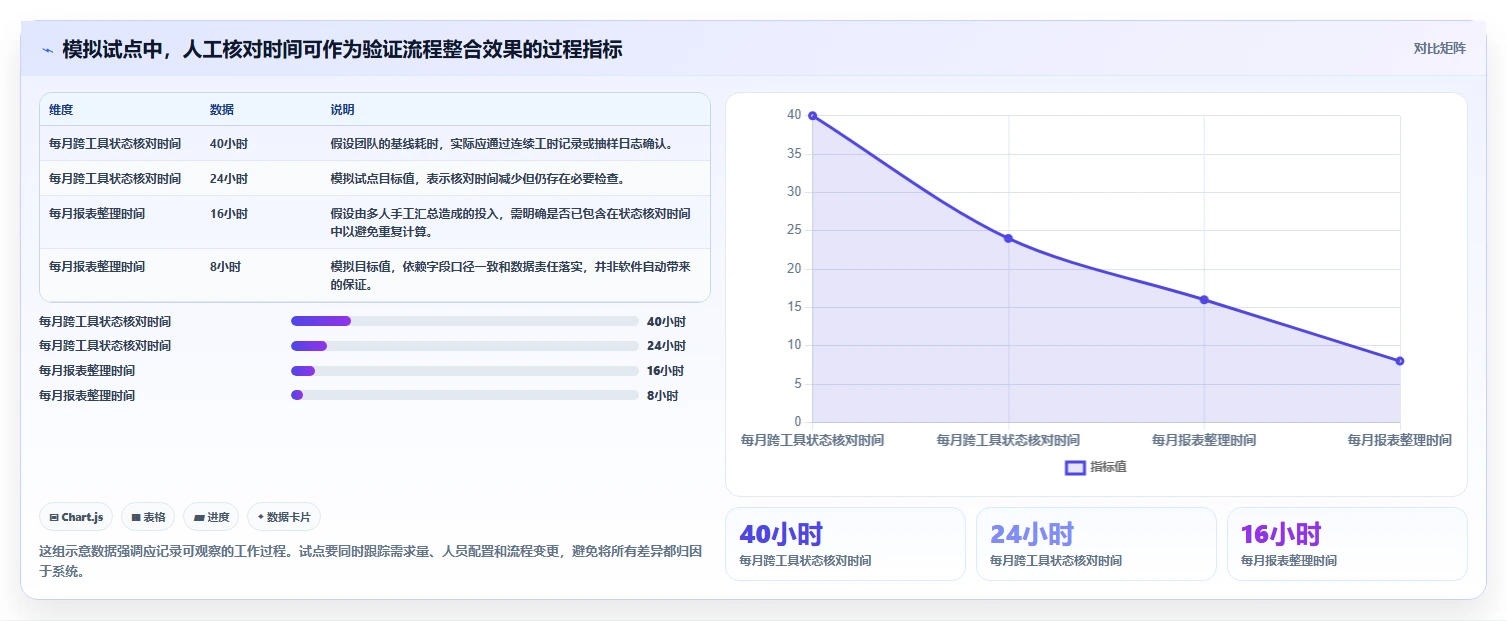
Task: Click the 16小时 cell in the table
Action: 229,214
